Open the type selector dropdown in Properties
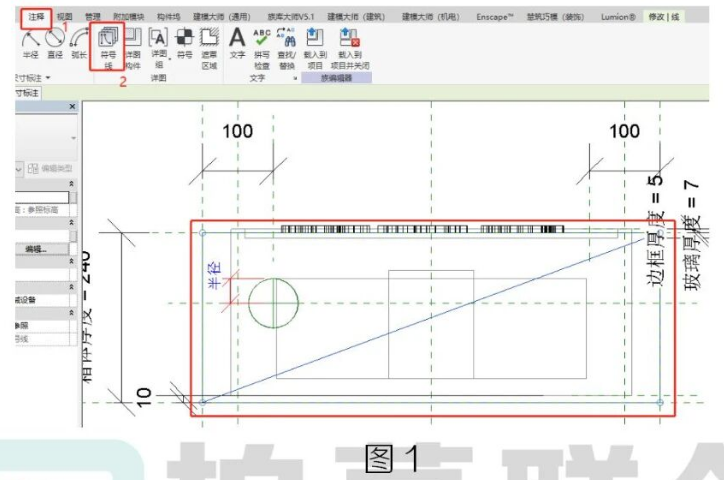The width and height of the screenshot is (724, 480). tap(73, 138)
